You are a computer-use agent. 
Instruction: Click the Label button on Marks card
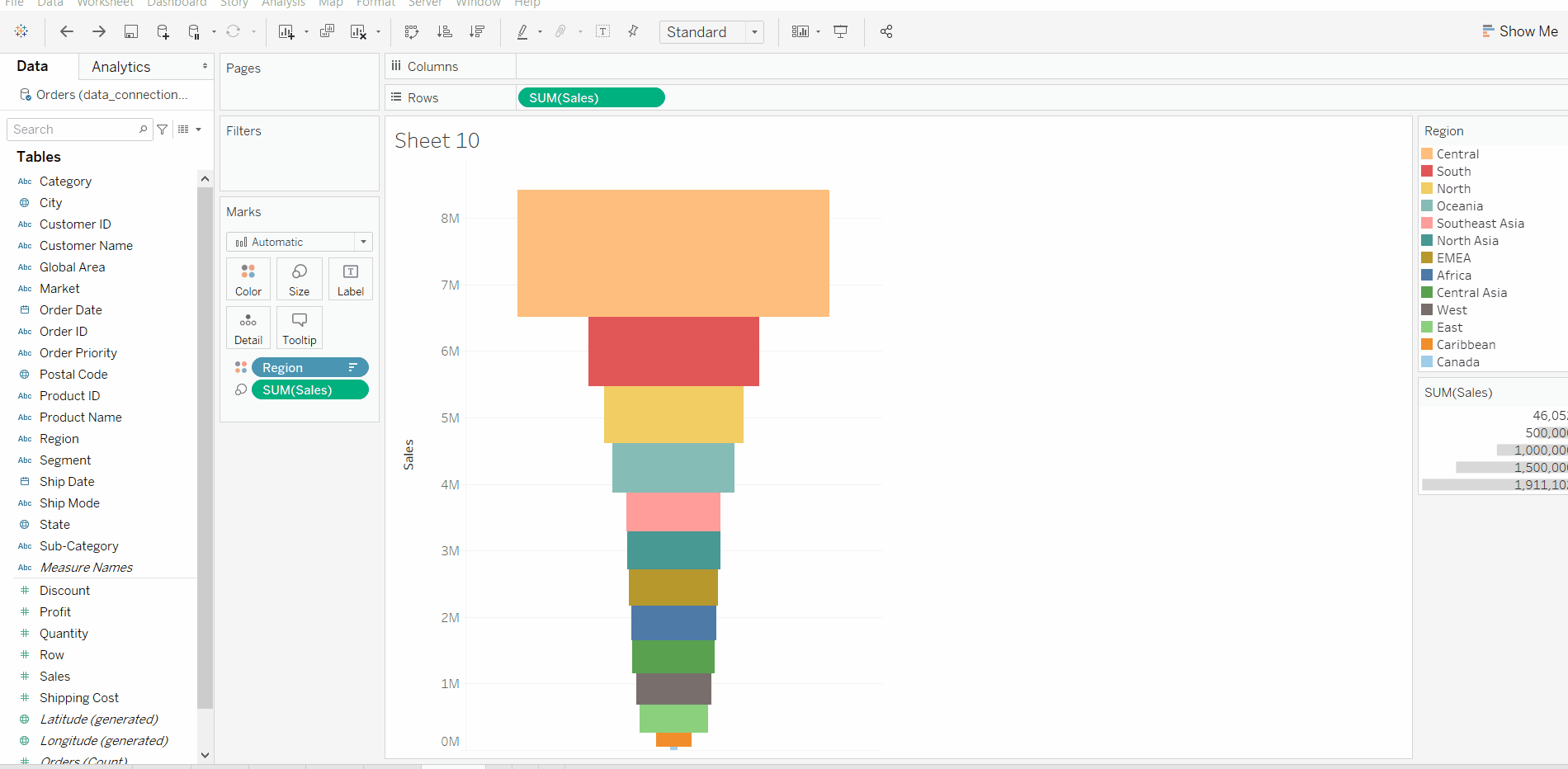[351, 279]
